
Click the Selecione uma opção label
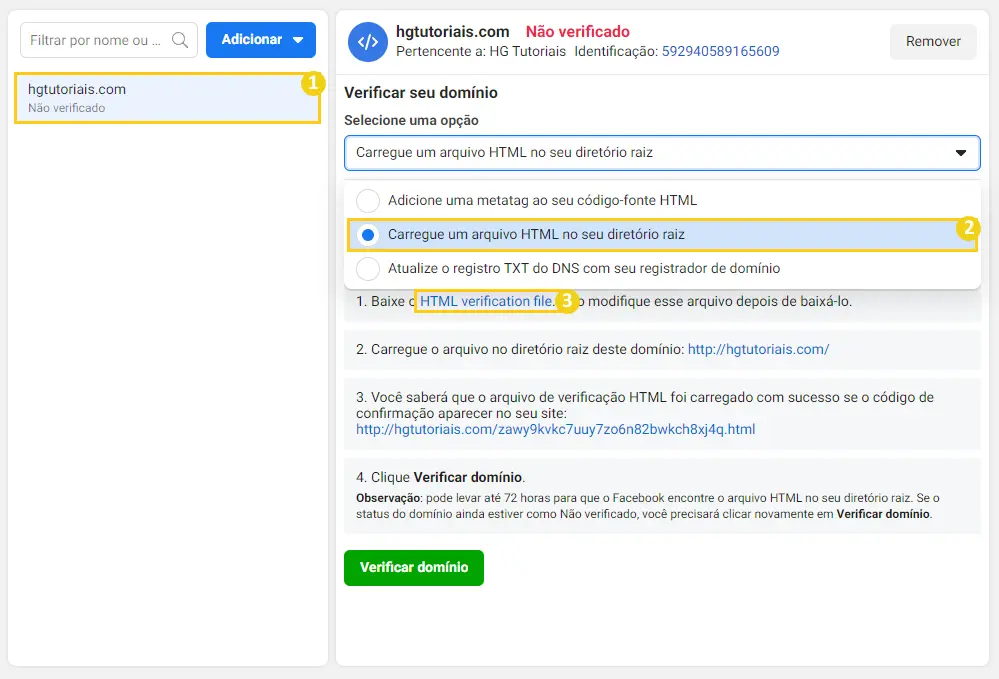coord(411,120)
